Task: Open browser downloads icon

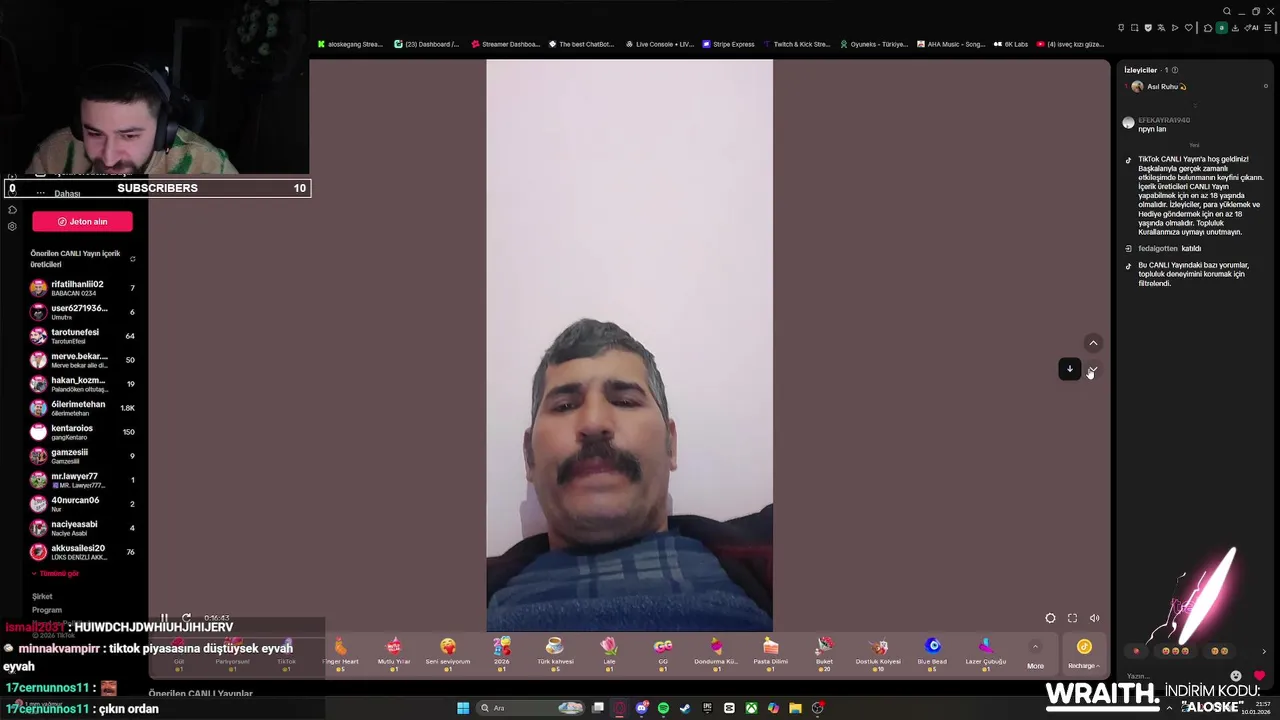Action: [x=1235, y=28]
